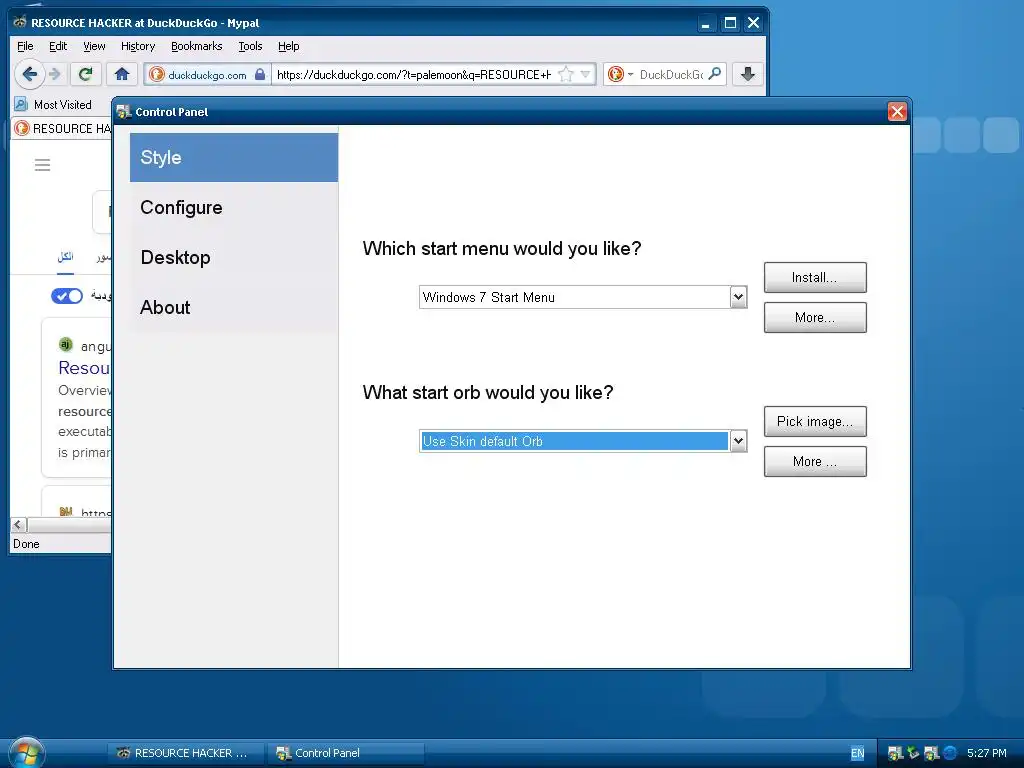Click the left arrow of Mypal's horizontal scrollbar

(18, 524)
